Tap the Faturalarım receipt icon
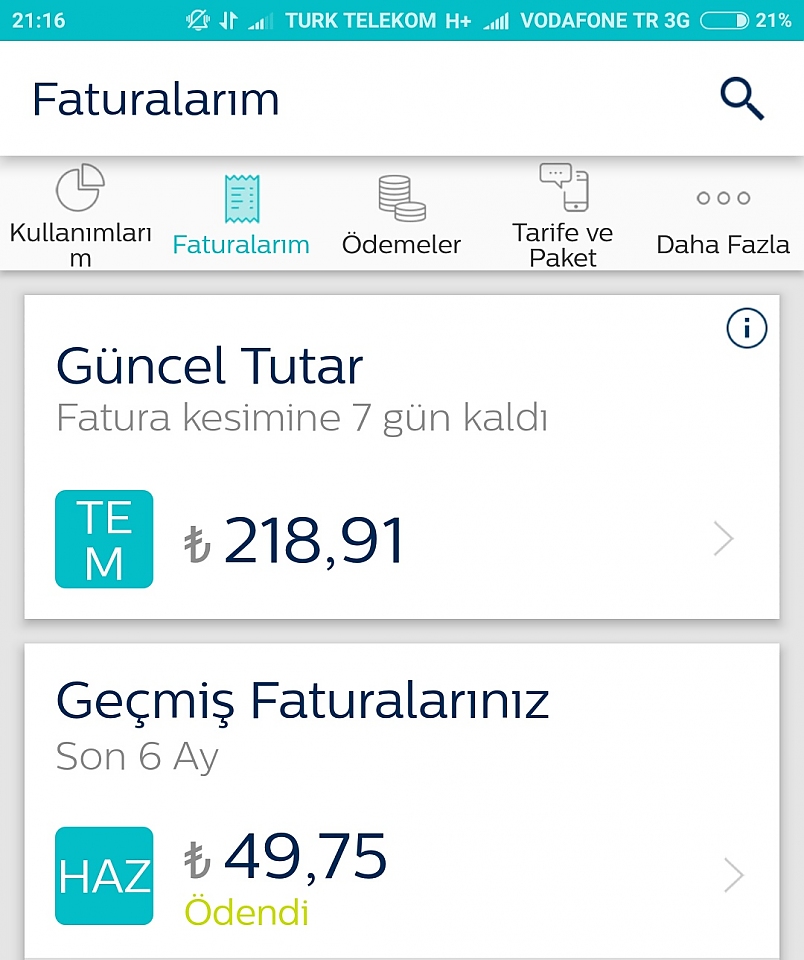 pyautogui.click(x=242, y=198)
